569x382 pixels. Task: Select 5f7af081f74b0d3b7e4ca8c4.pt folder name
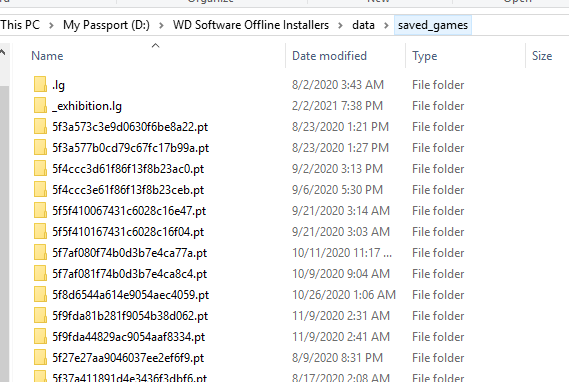(130, 274)
